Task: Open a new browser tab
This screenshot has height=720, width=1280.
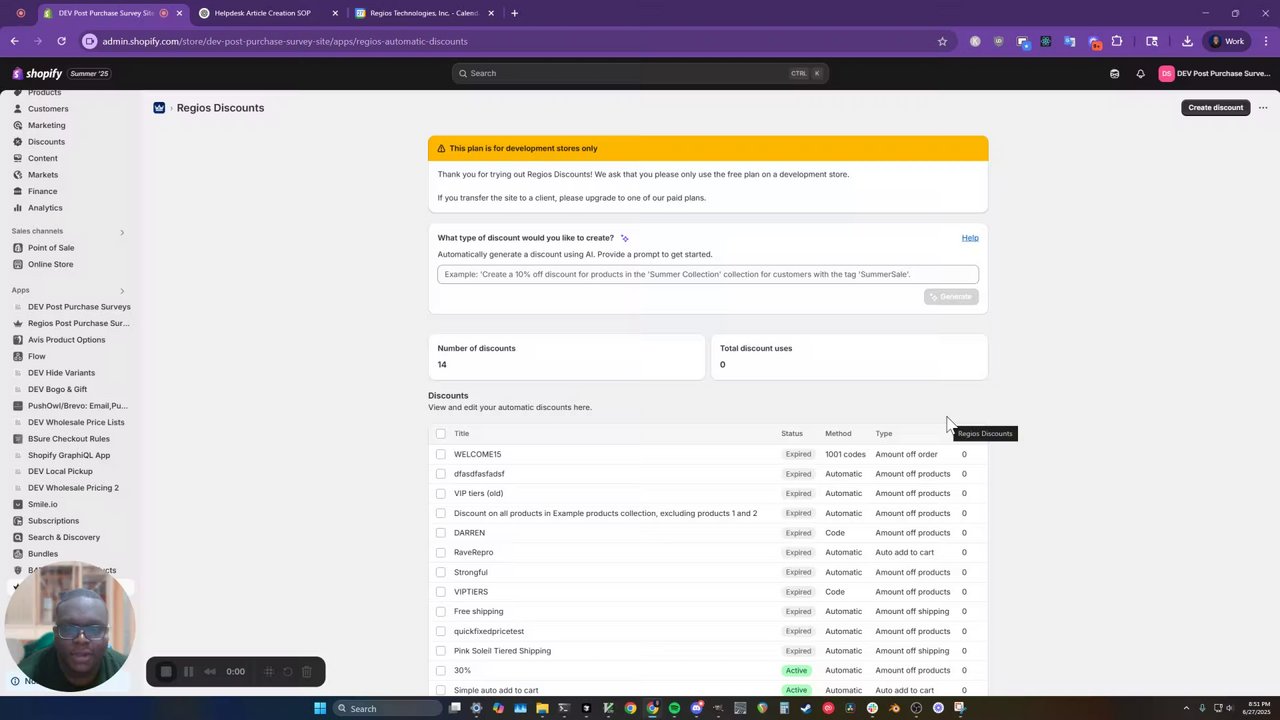Action: pyautogui.click(x=514, y=13)
